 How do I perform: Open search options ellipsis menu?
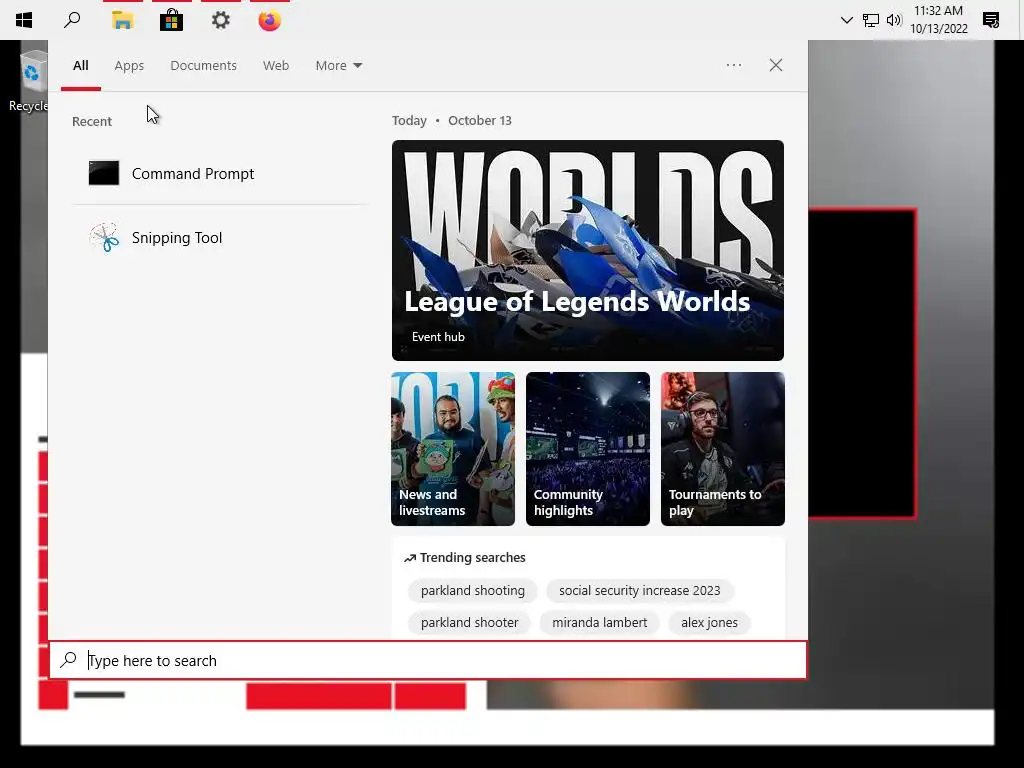click(733, 65)
